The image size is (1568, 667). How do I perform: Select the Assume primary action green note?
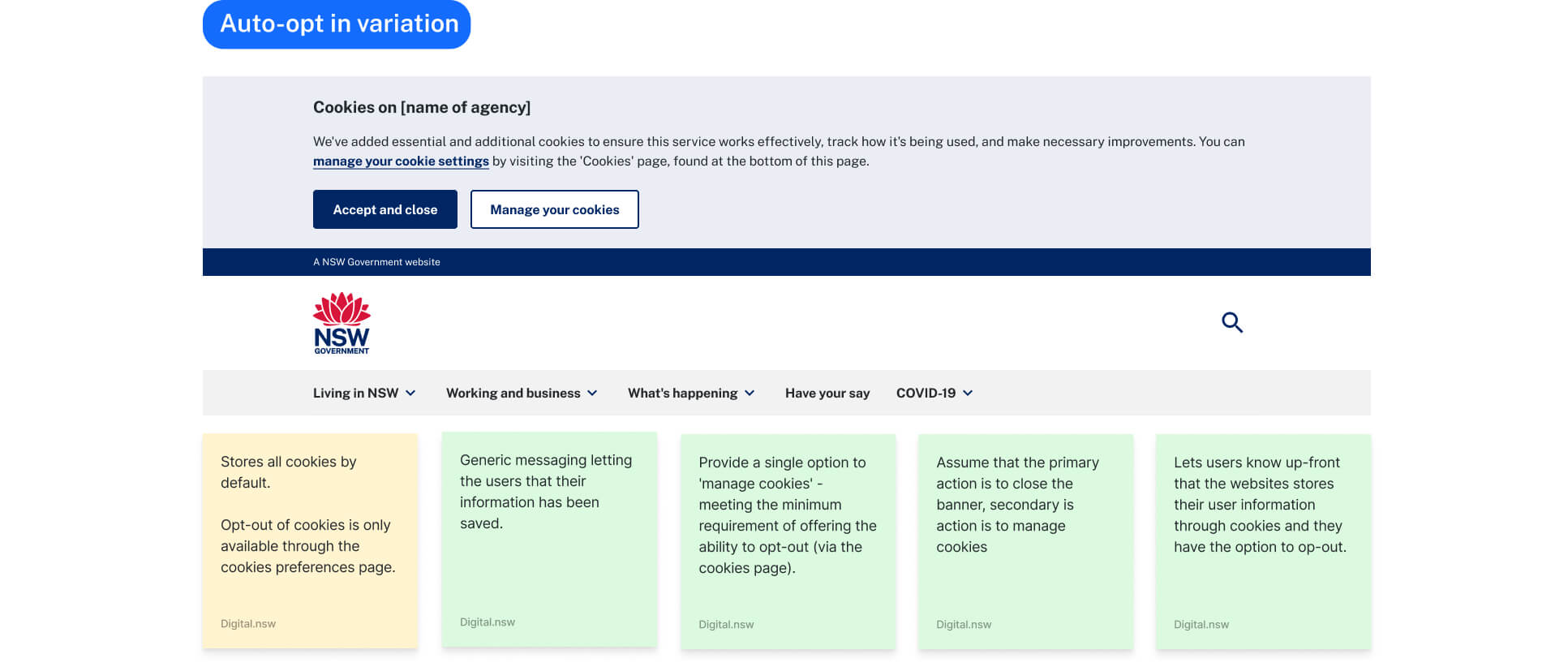[x=1025, y=541]
